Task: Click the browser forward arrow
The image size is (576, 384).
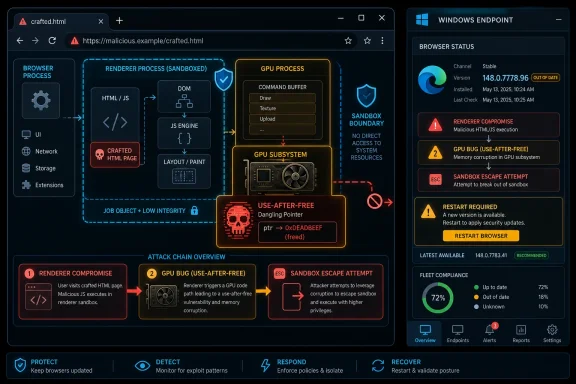Action: (x=35, y=41)
